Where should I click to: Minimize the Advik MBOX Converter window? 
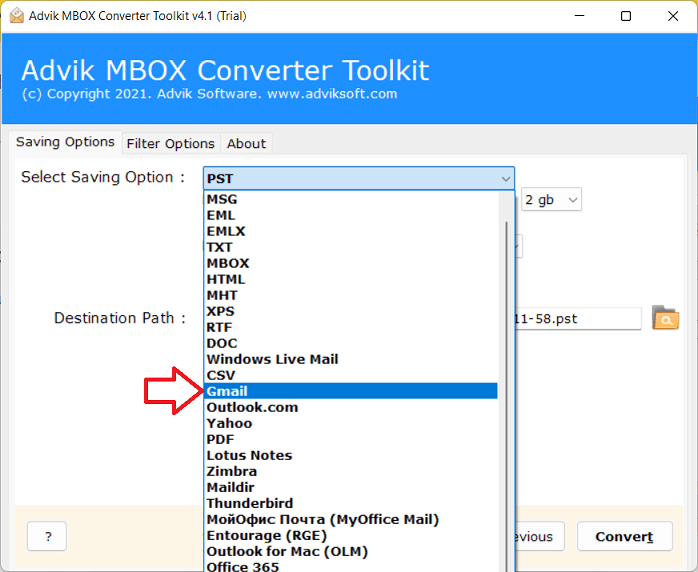[x=579, y=16]
